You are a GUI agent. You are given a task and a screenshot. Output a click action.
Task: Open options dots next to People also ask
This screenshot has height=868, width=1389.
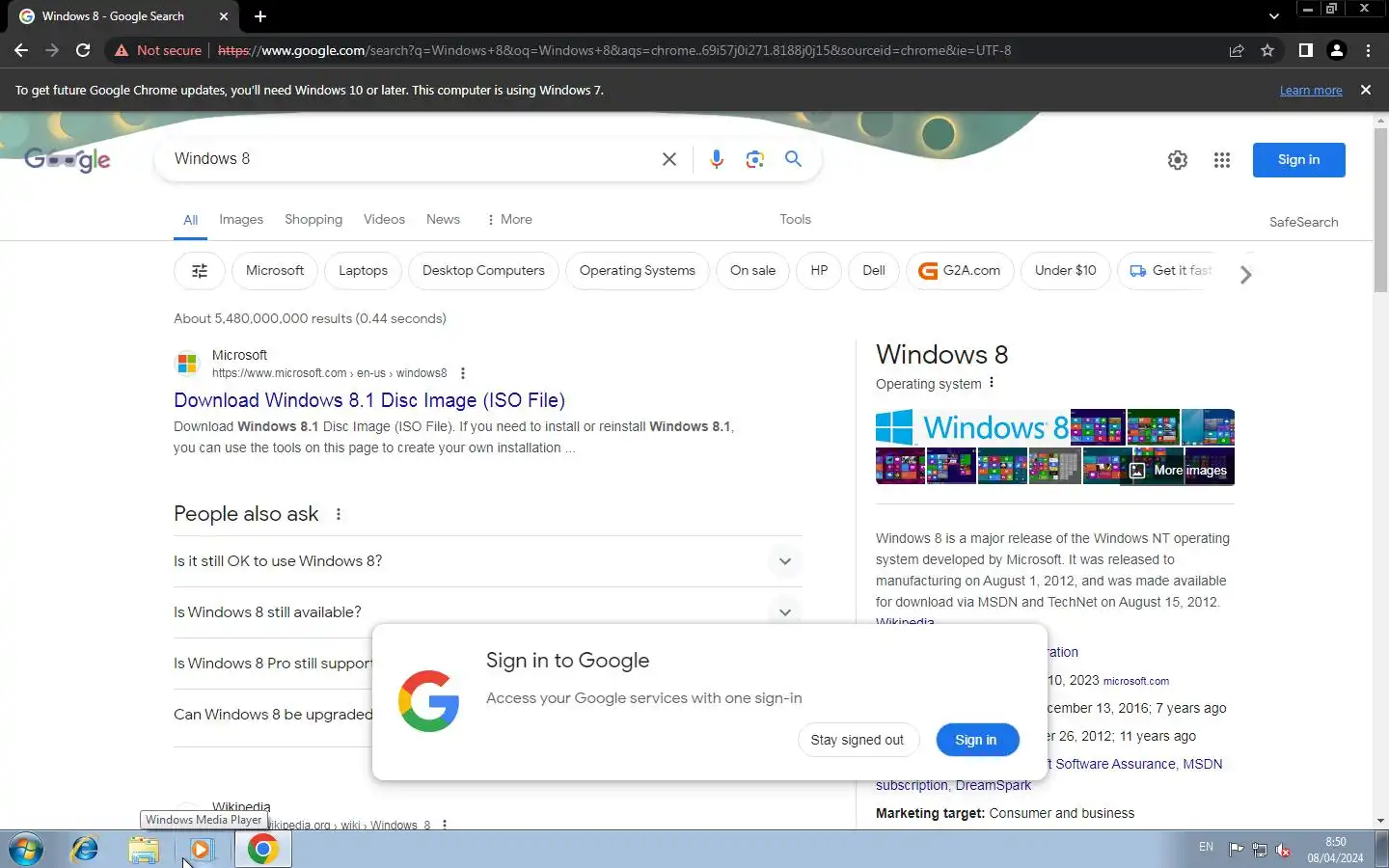click(339, 514)
